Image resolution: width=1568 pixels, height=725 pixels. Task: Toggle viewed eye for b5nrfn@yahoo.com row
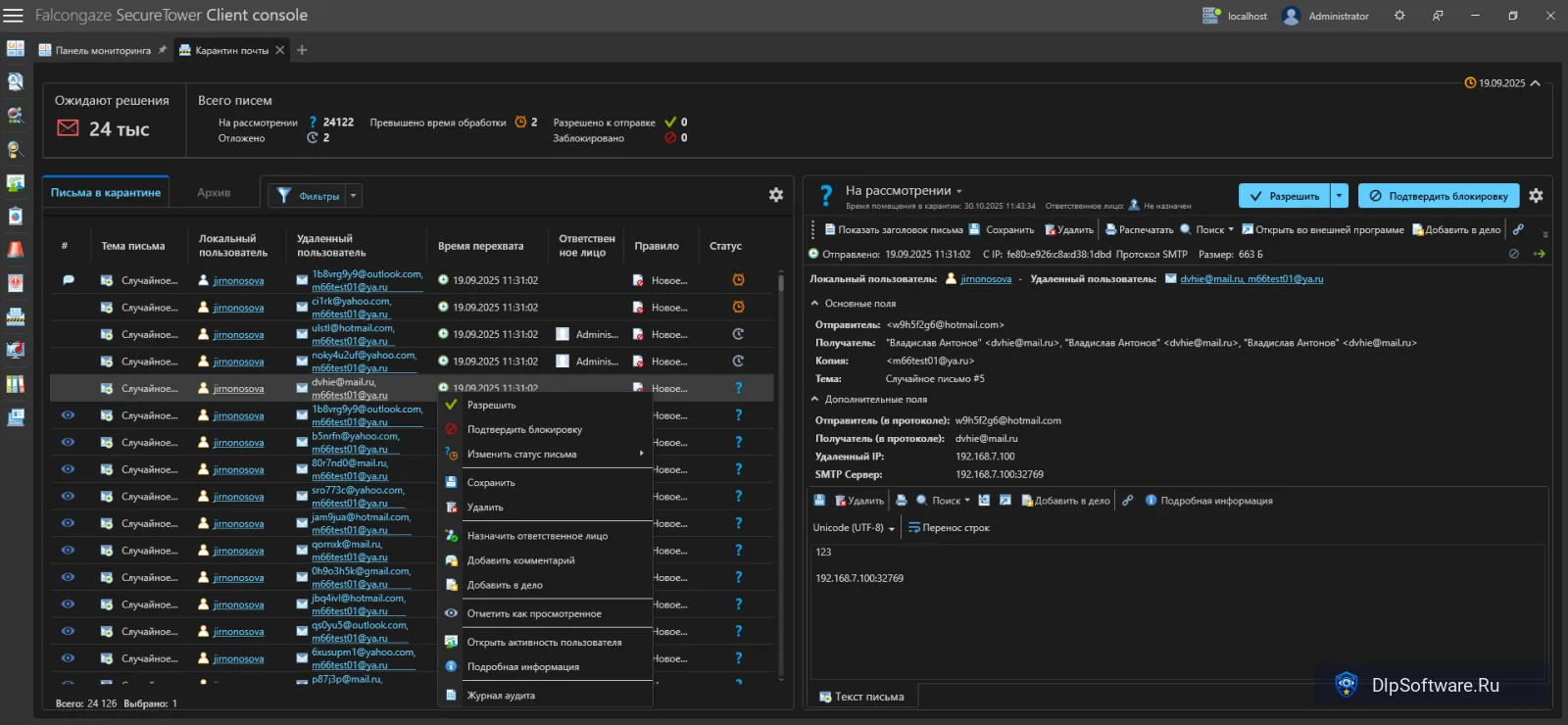tap(68, 443)
